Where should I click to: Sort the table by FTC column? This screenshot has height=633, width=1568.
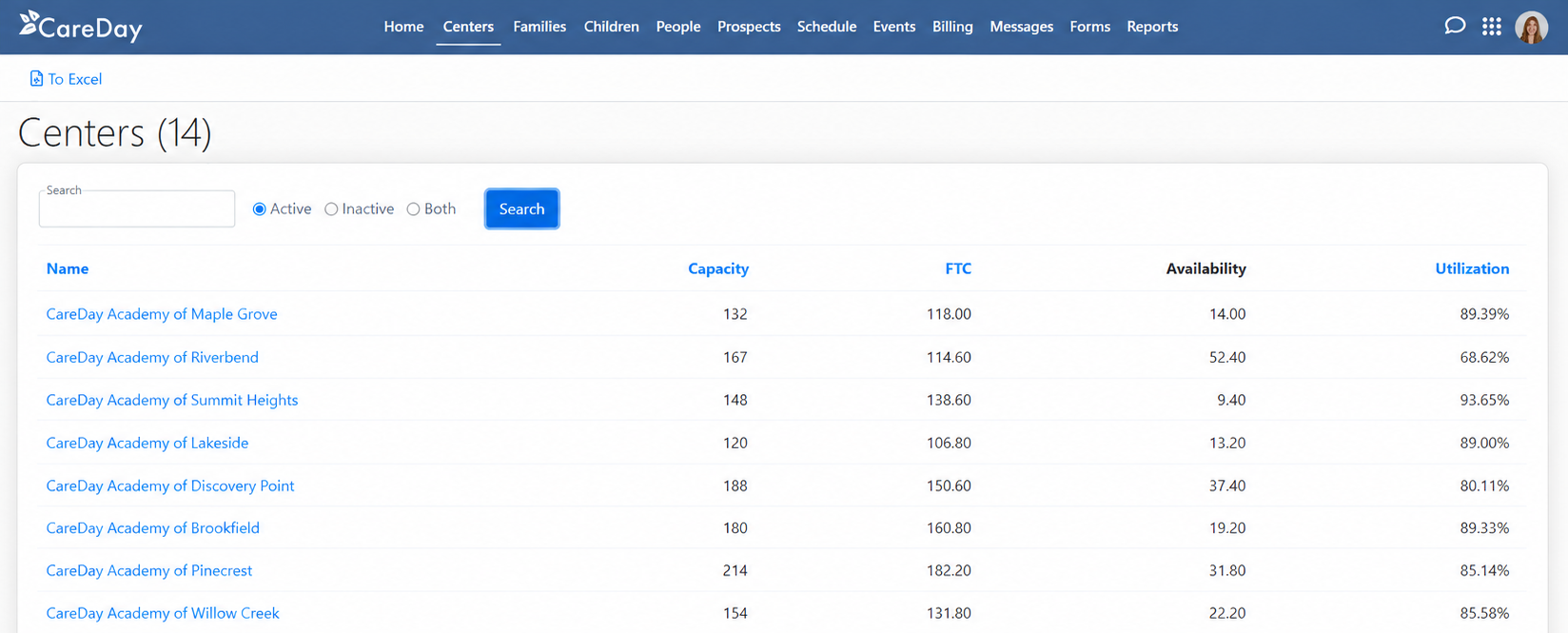[958, 269]
